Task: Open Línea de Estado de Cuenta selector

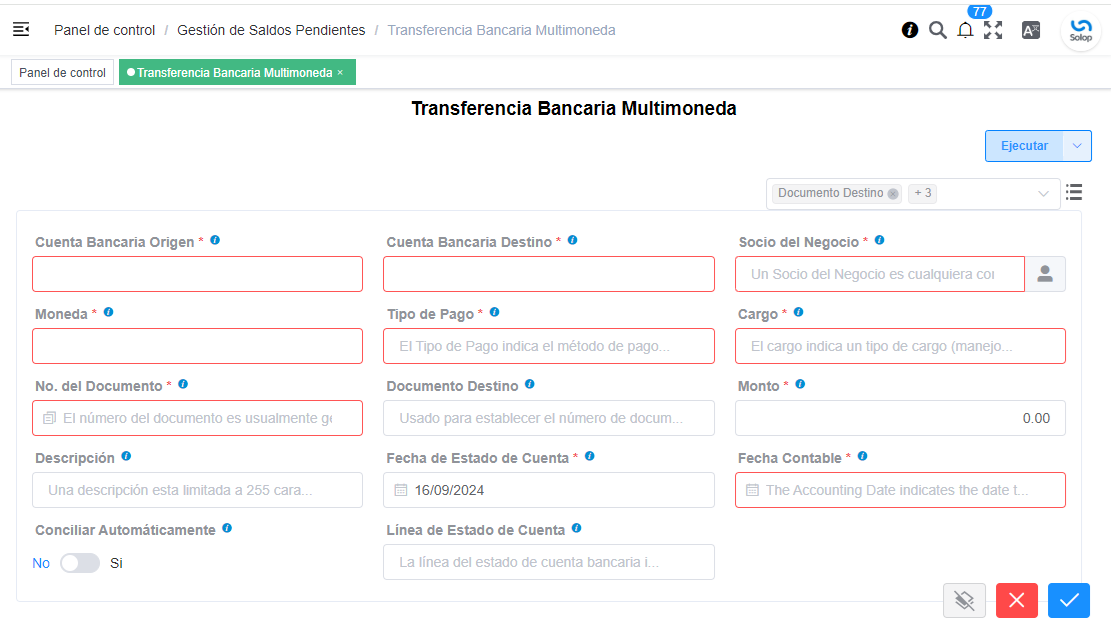Action: pos(548,562)
